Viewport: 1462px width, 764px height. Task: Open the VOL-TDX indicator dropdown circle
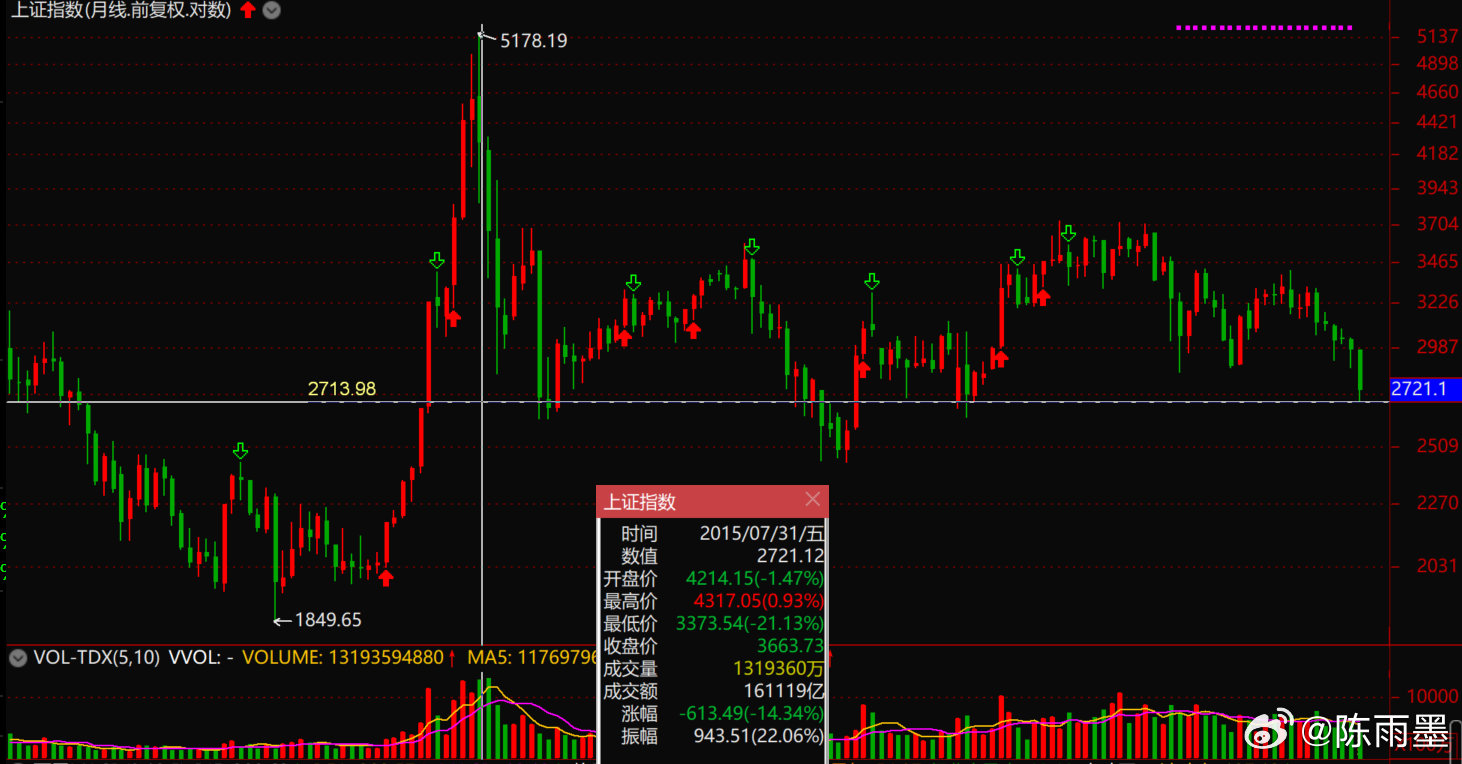tap(17, 658)
